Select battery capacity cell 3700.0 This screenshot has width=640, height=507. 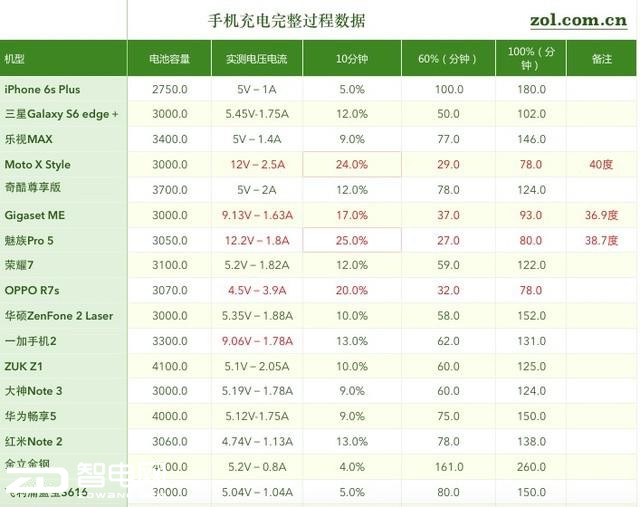coord(170,190)
